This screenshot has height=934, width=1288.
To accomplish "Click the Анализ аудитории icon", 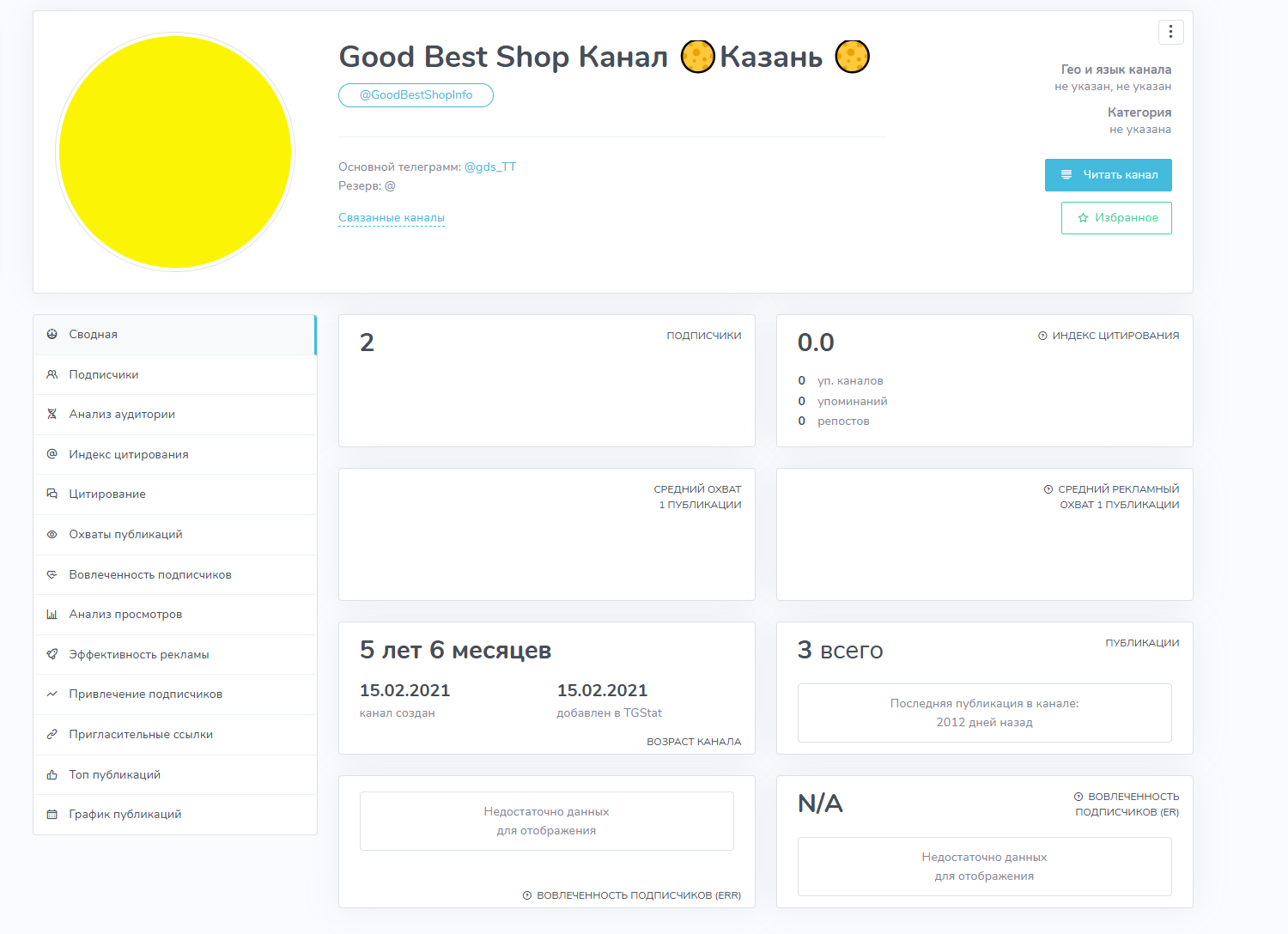I will coord(52,415).
